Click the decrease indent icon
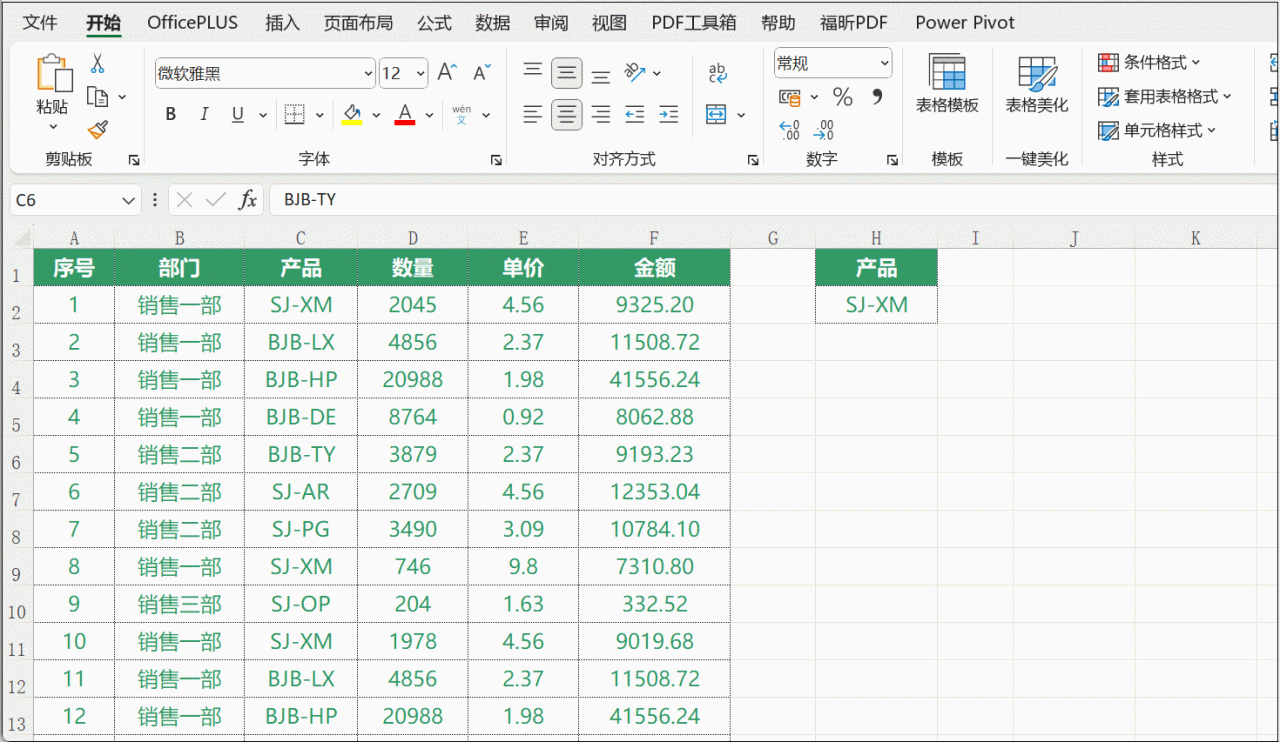Screen dimensions: 1280x742 (x=635, y=115)
